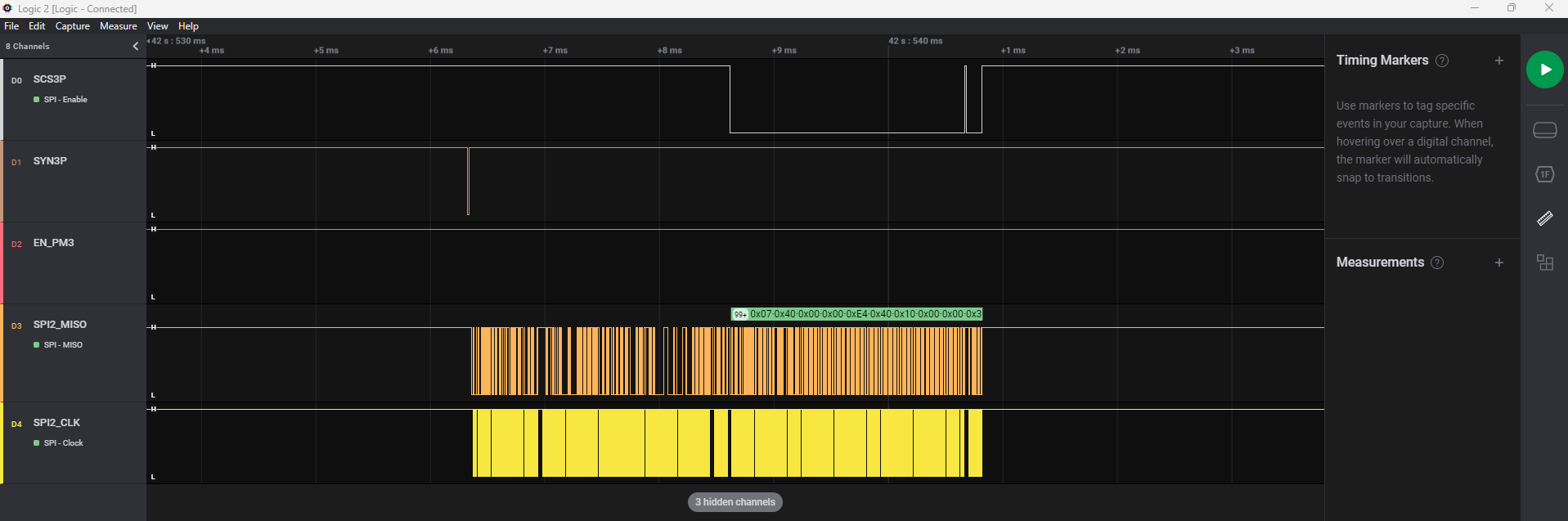
Task: Click the yellow color strip of channel D4
Action: (2, 442)
